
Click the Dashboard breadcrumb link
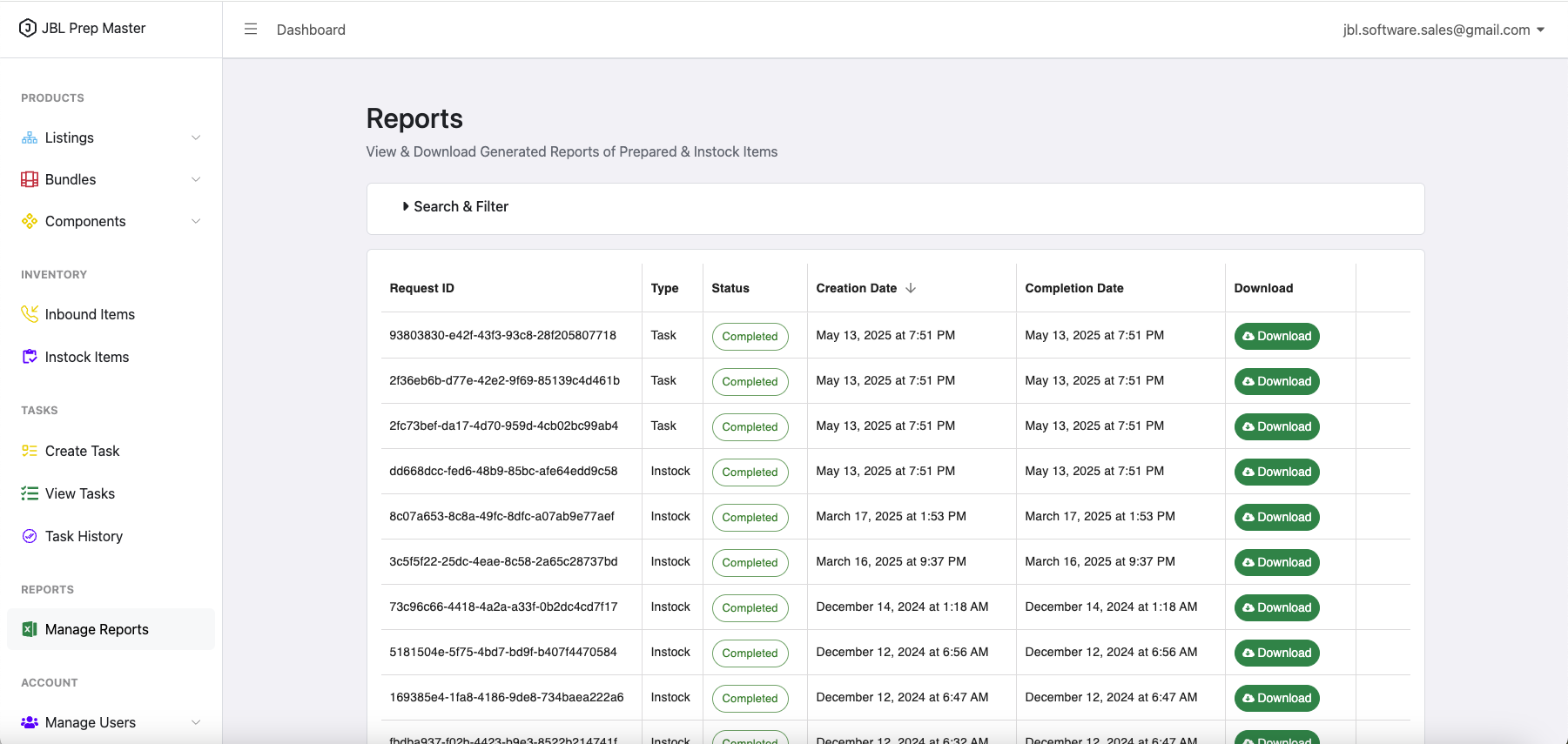pos(311,30)
